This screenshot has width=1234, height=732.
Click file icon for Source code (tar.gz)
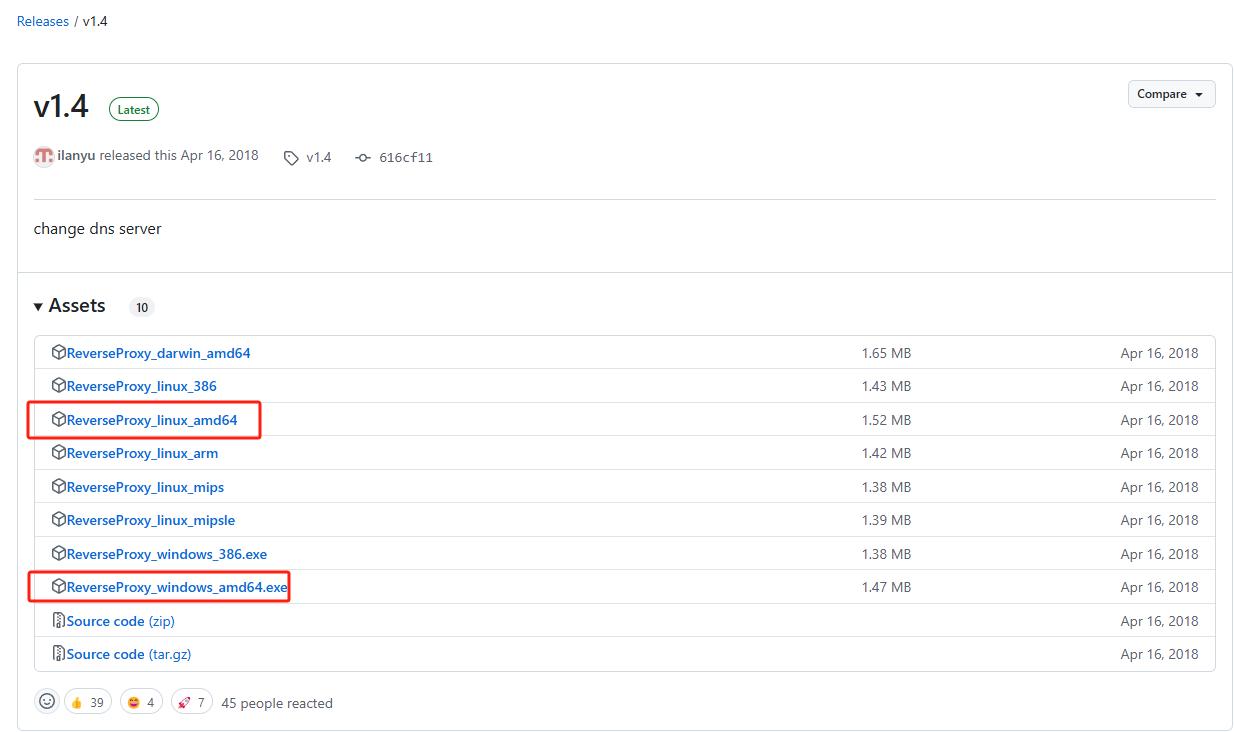click(x=59, y=654)
